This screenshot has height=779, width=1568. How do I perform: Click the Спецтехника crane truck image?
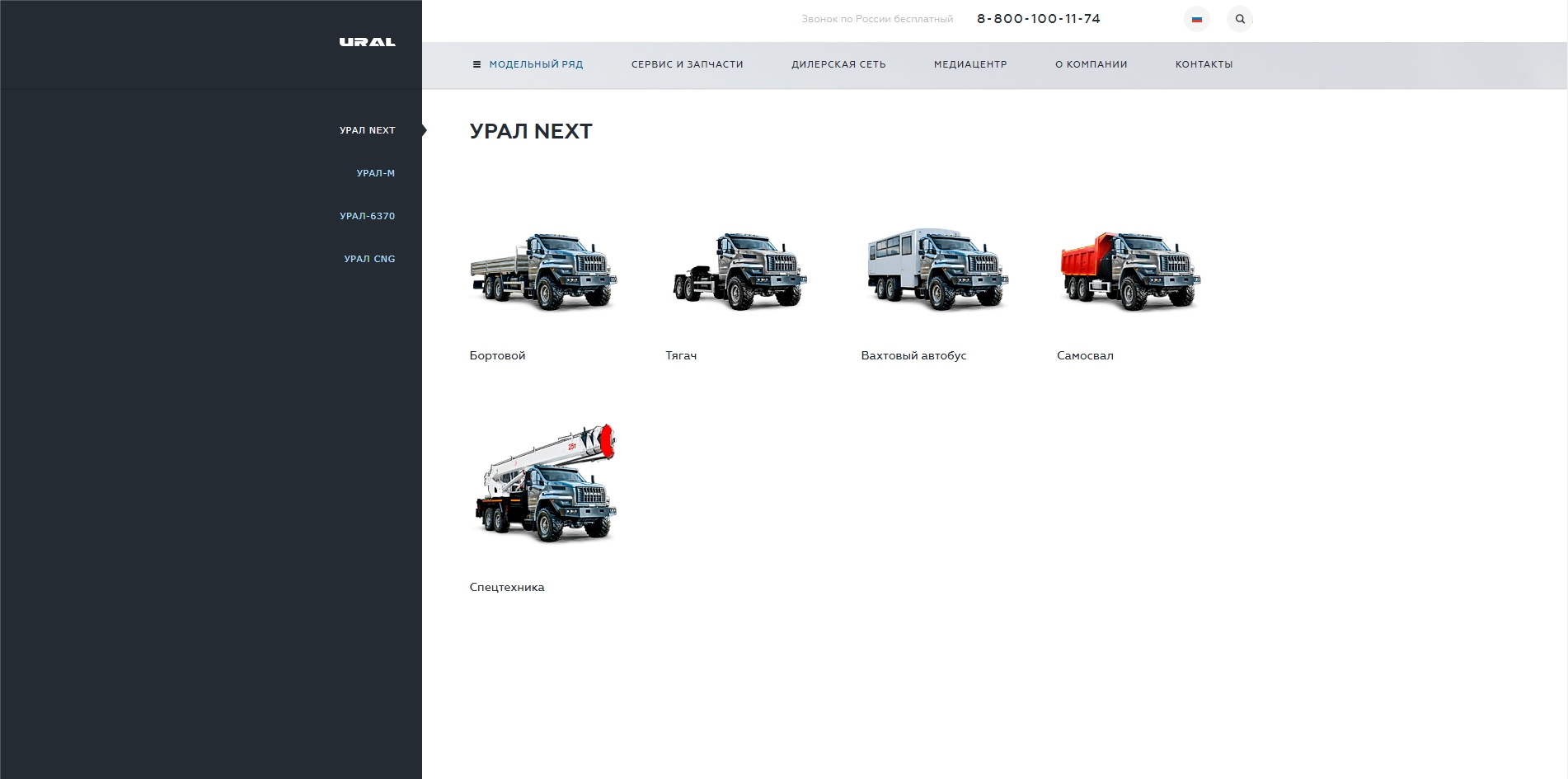[x=546, y=483]
